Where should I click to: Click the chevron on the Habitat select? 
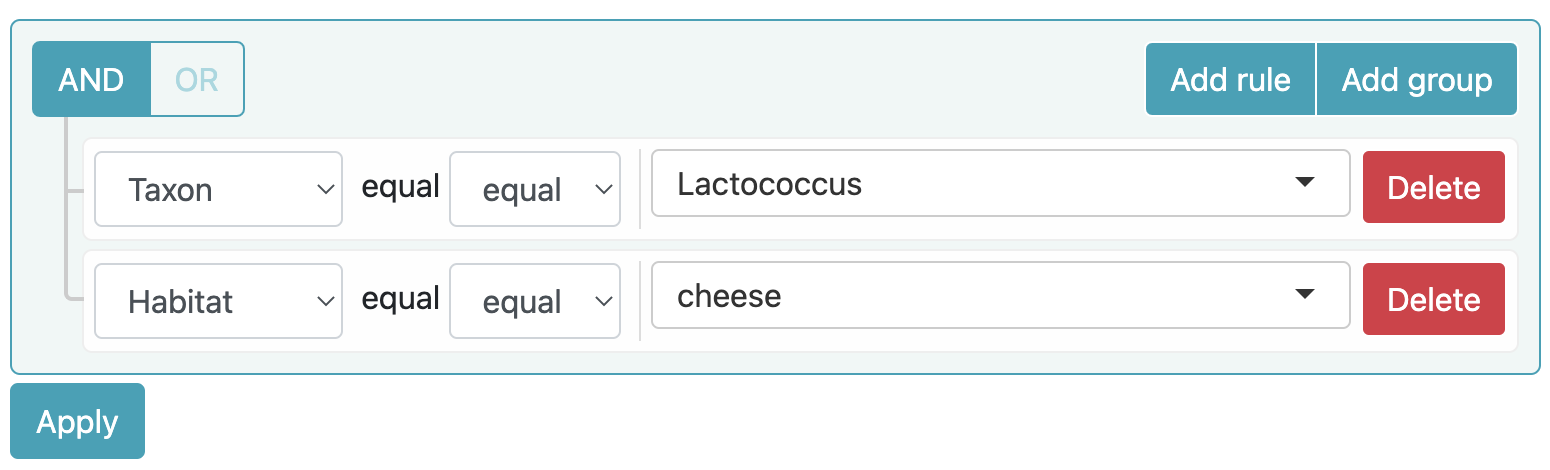pos(324,301)
